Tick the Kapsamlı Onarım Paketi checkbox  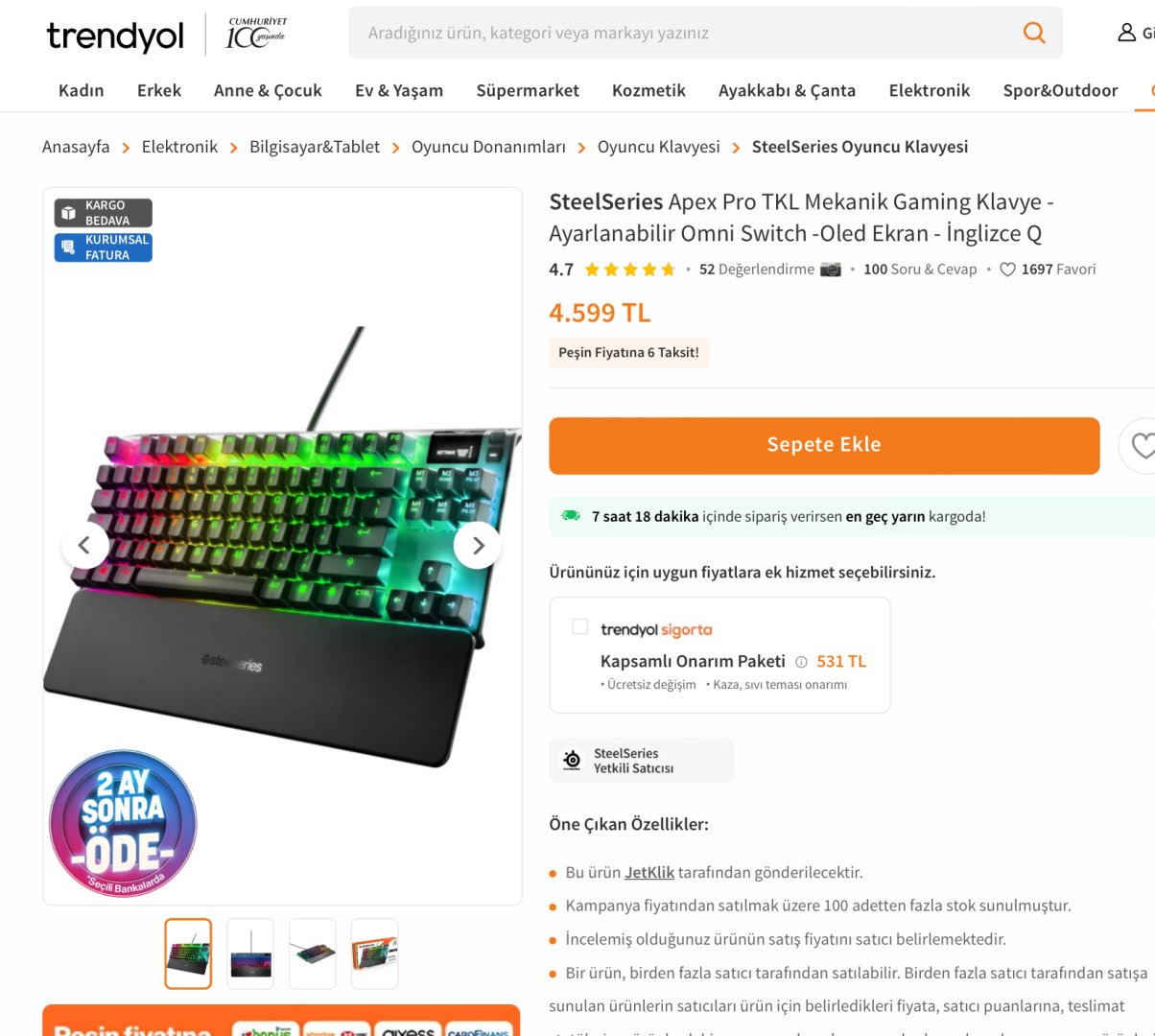[x=579, y=626]
